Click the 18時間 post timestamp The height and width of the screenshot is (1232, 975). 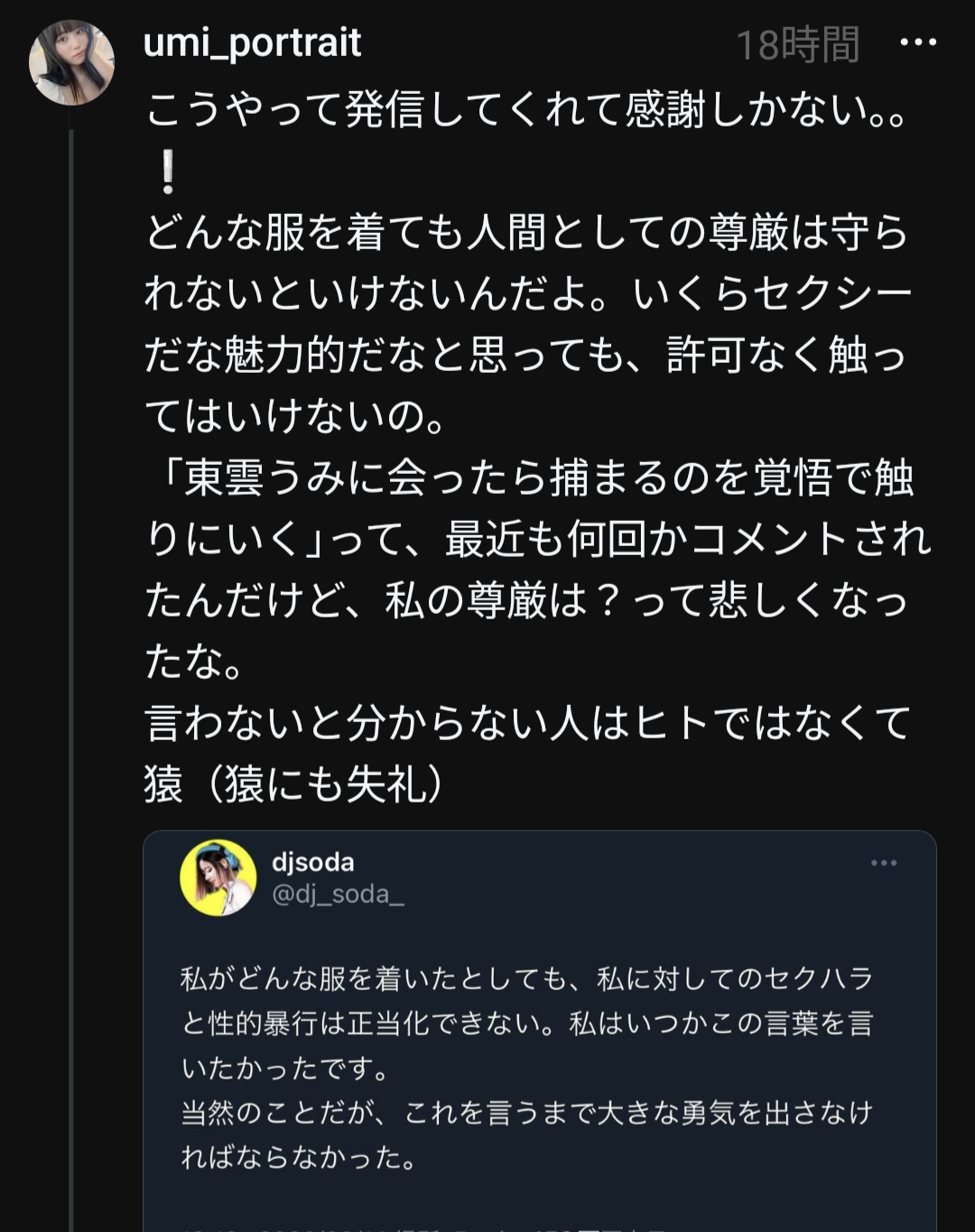point(797,44)
